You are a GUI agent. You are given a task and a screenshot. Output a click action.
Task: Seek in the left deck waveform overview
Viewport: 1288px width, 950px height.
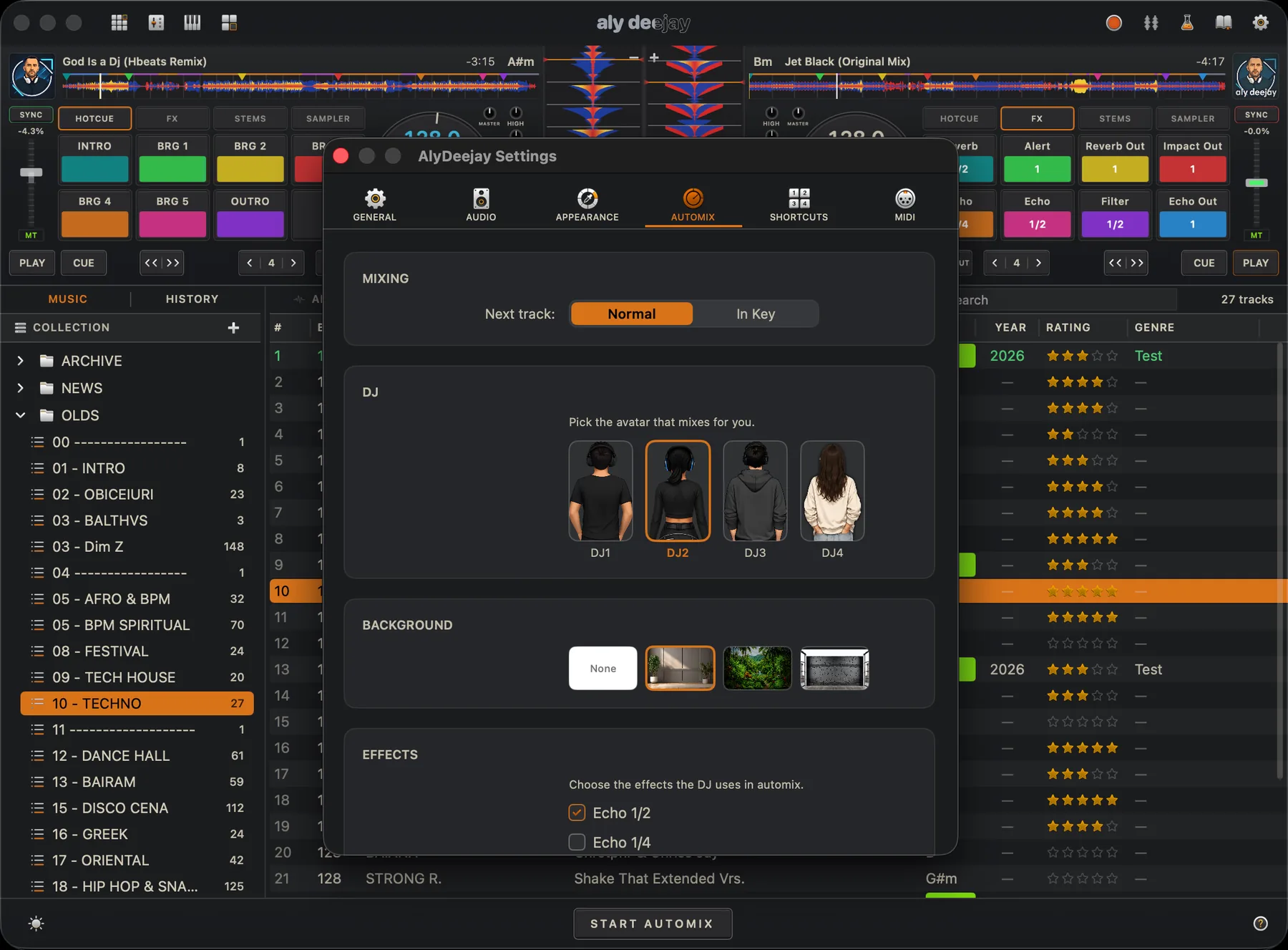pyautogui.click(x=299, y=86)
